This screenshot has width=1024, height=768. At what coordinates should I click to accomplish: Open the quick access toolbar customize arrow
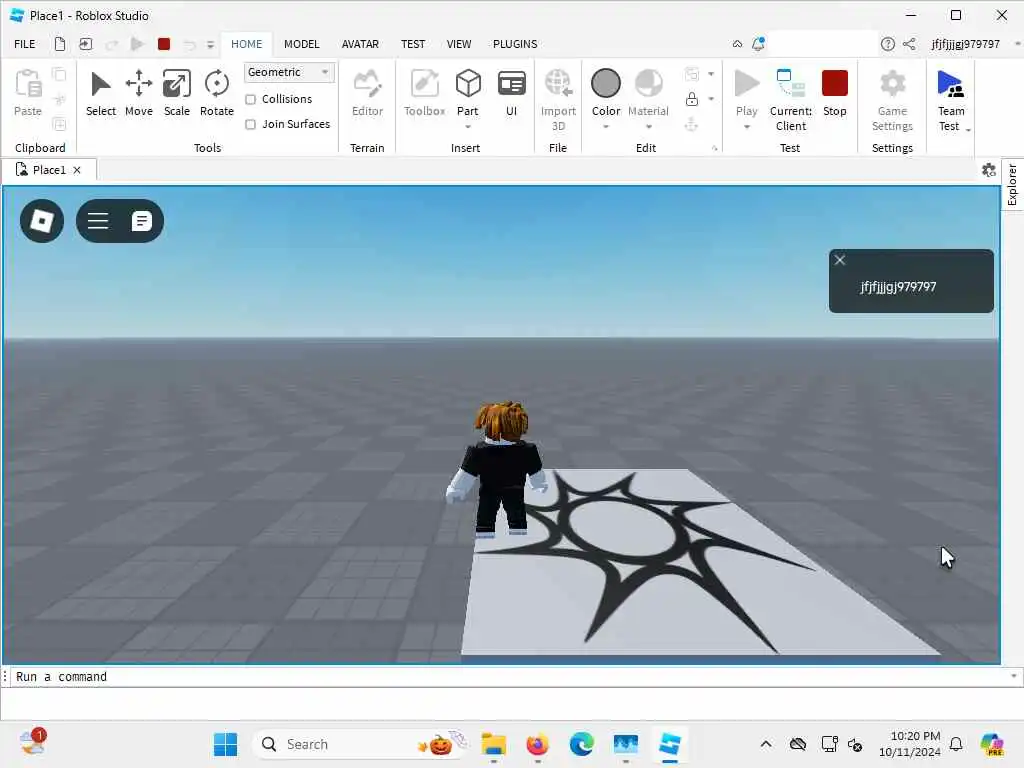click(210, 44)
